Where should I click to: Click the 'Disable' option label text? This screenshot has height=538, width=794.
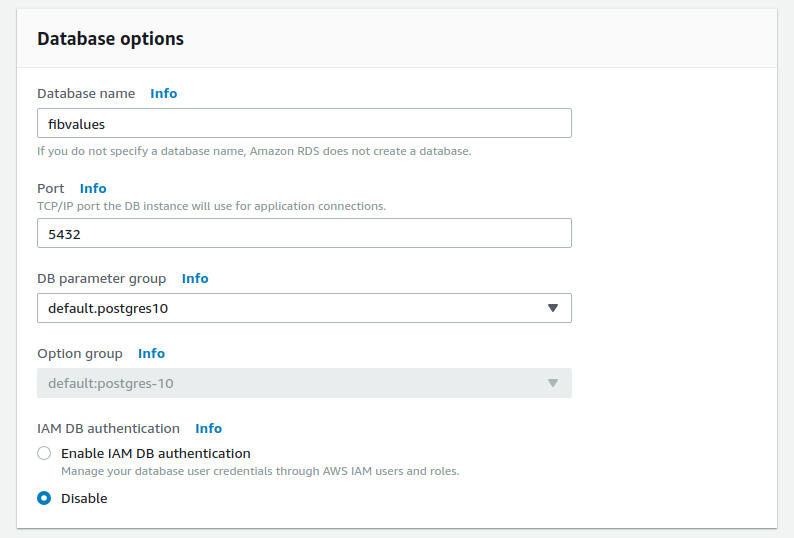(x=84, y=498)
